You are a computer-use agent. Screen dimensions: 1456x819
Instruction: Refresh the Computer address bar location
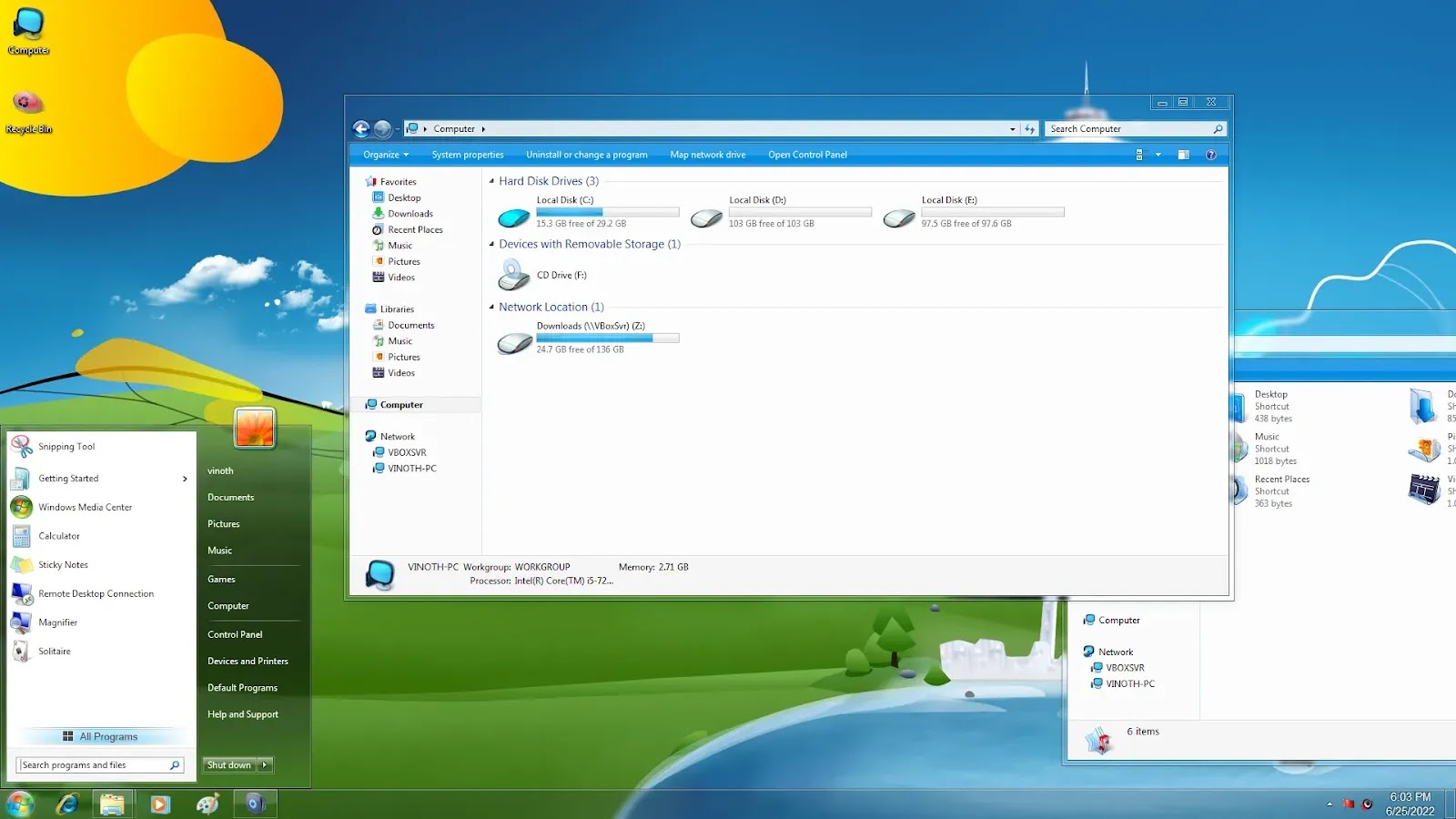click(1029, 129)
